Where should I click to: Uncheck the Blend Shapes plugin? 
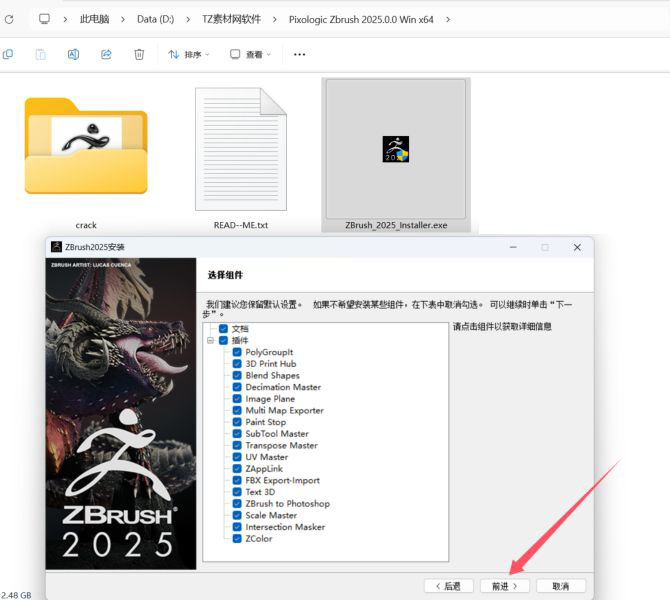(x=237, y=375)
